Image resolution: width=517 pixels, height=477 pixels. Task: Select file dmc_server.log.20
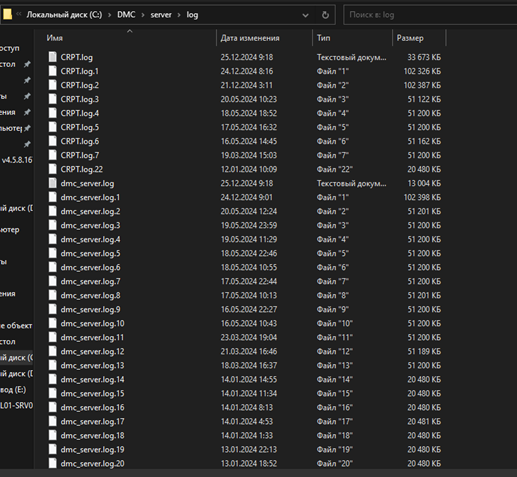pos(92,463)
